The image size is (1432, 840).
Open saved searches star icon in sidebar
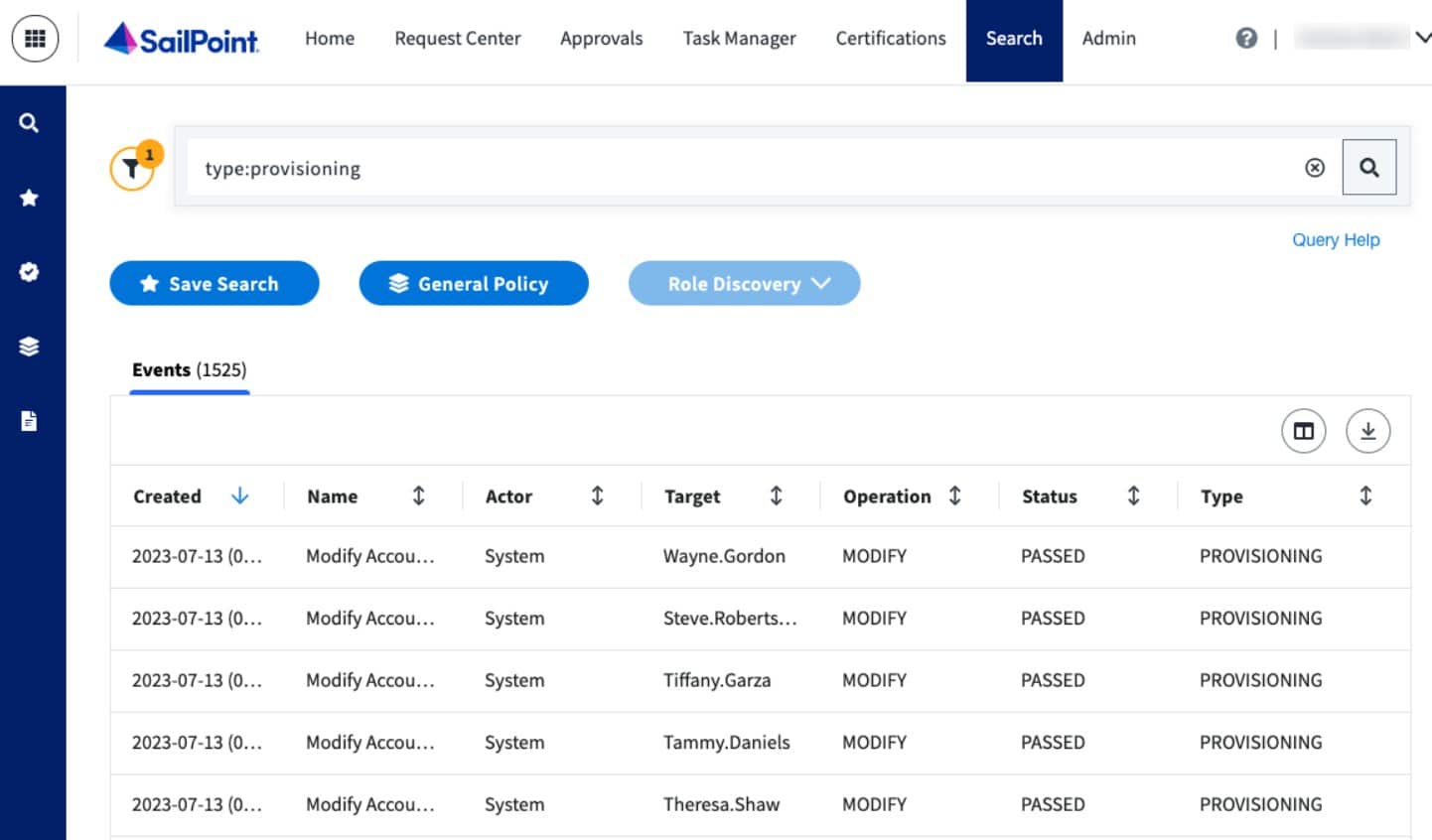(x=29, y=198)
